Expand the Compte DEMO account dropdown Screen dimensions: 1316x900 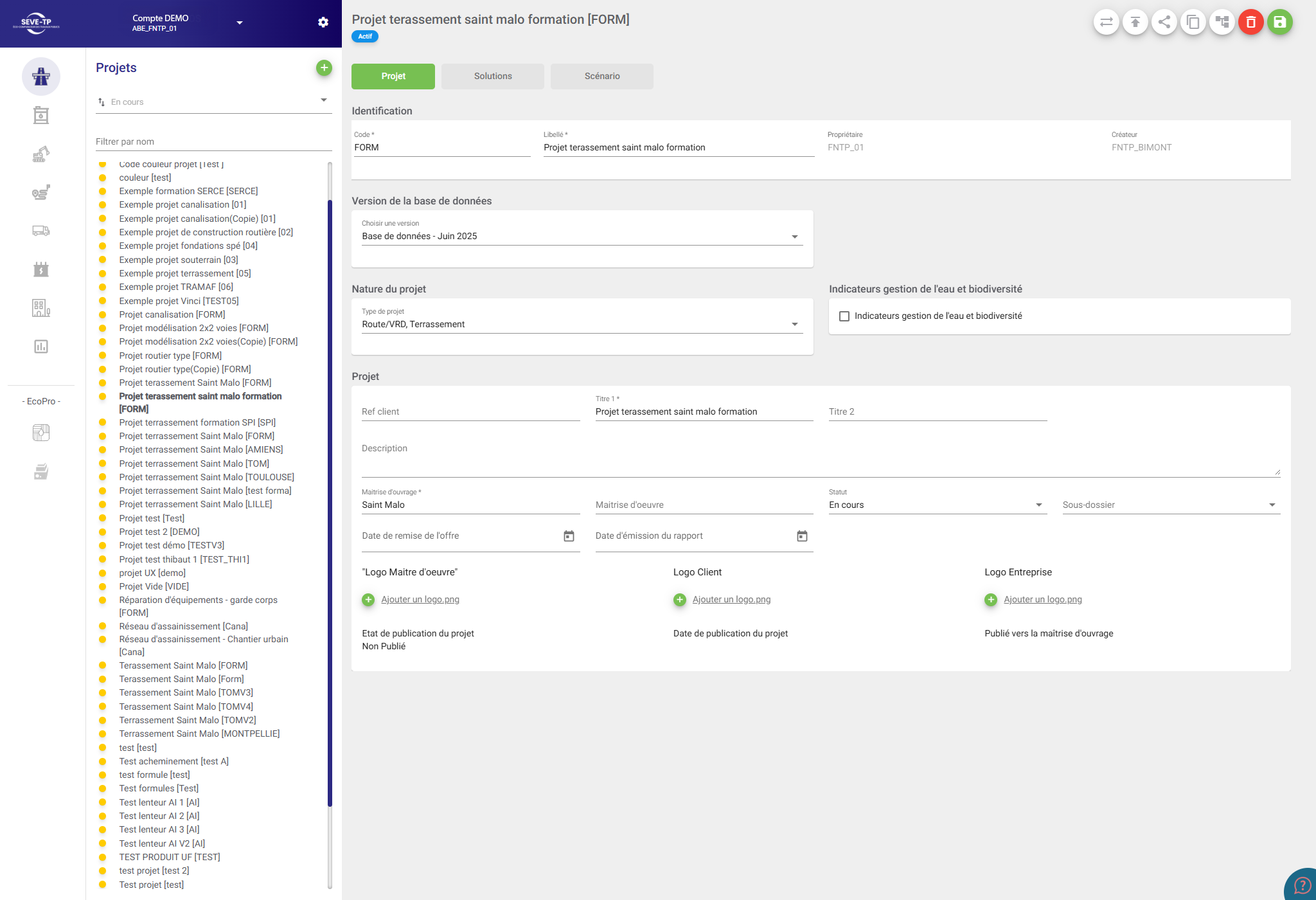coord(240,22)
